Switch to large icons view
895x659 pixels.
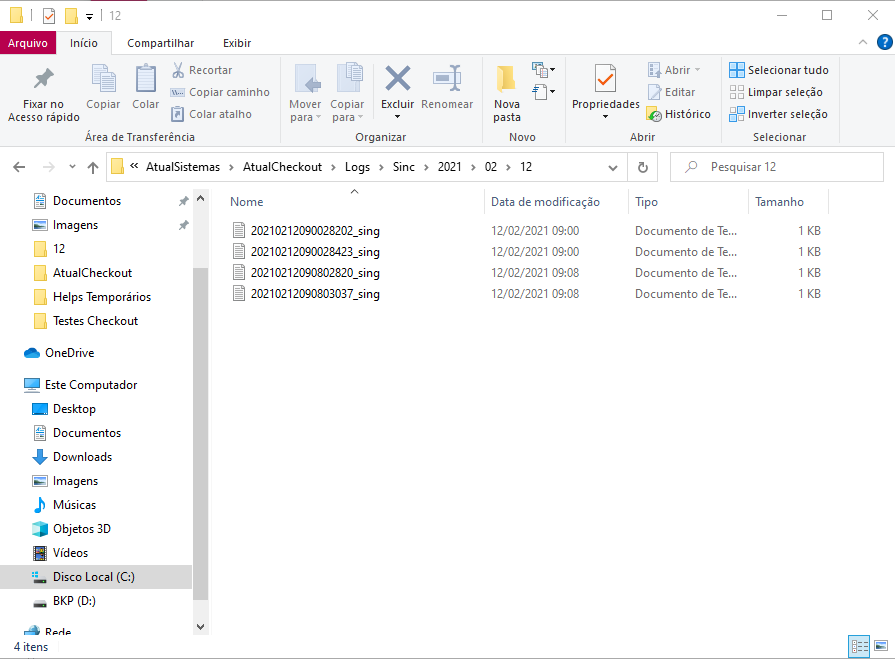881,646
